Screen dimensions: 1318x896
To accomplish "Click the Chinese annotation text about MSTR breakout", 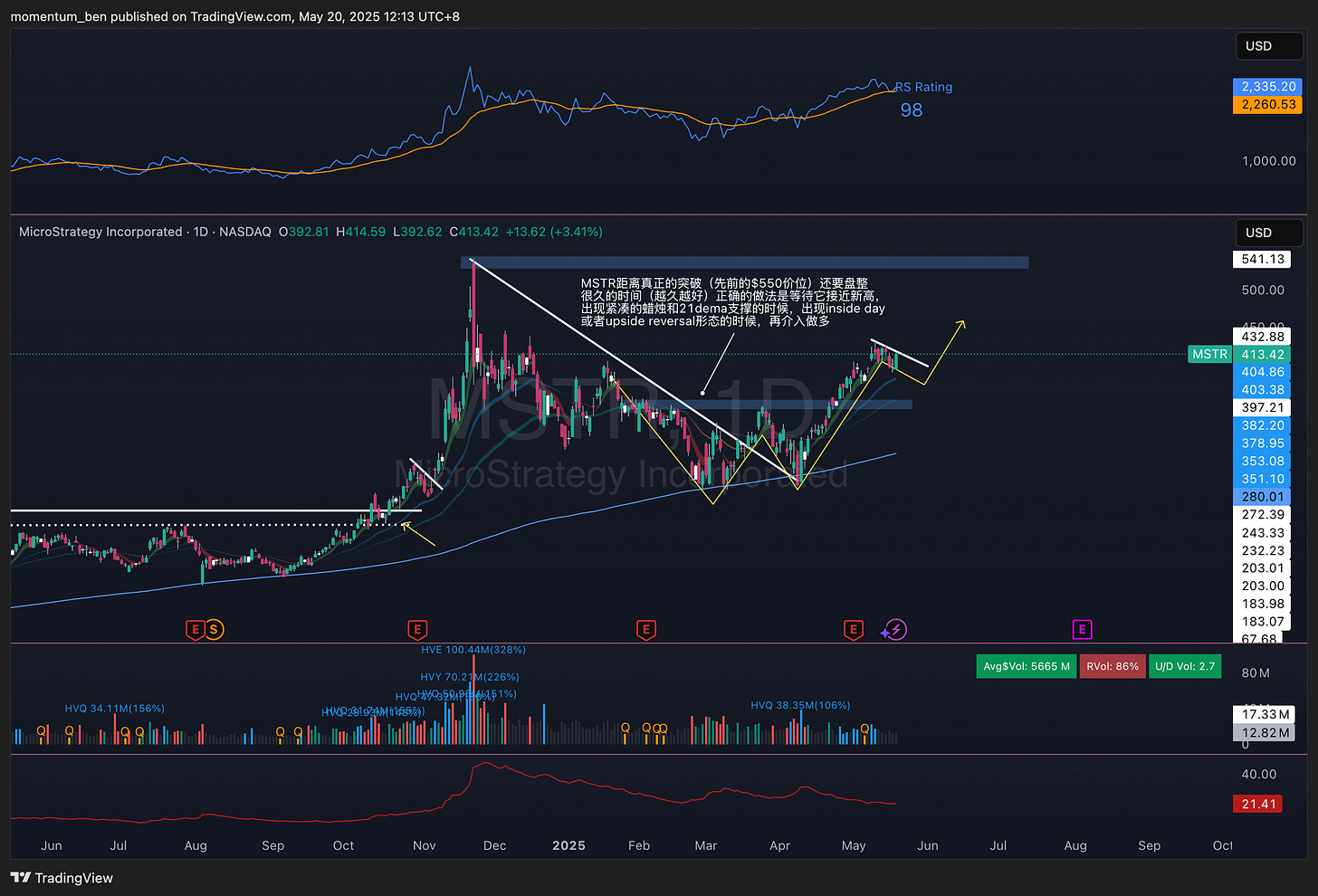I will (x=733, y=302).
